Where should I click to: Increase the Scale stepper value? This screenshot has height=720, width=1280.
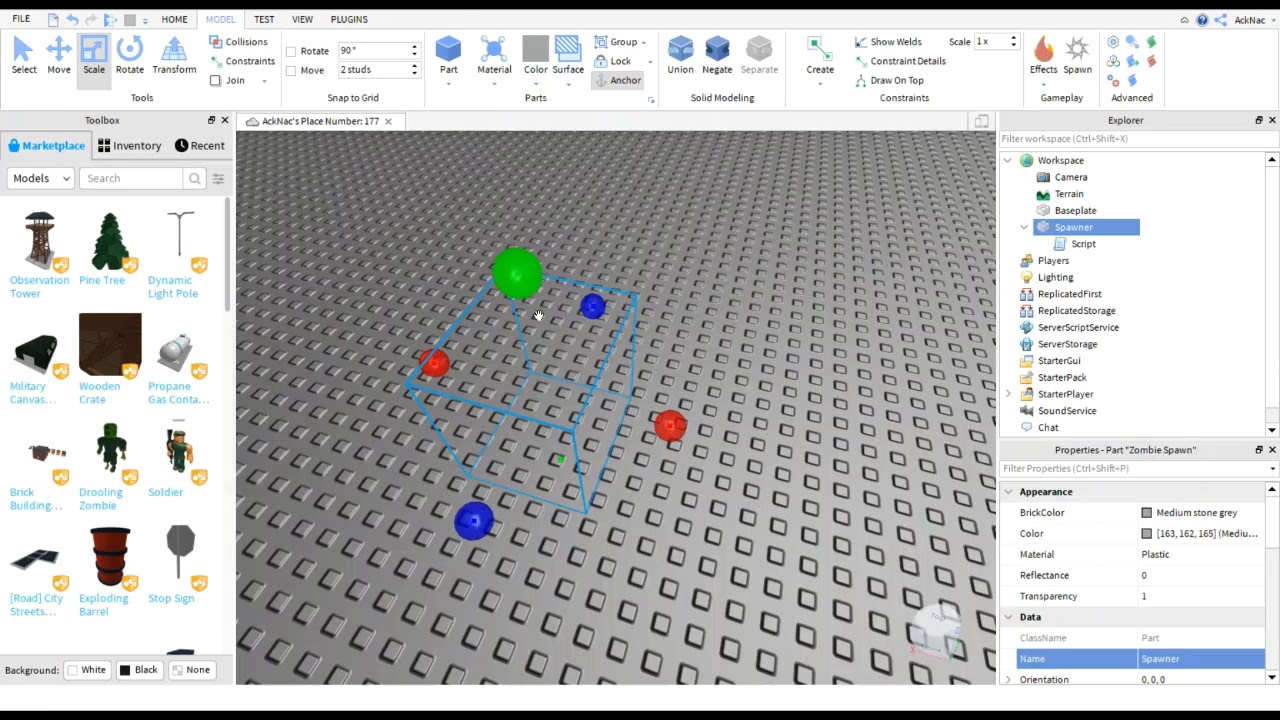point(1013,38)
